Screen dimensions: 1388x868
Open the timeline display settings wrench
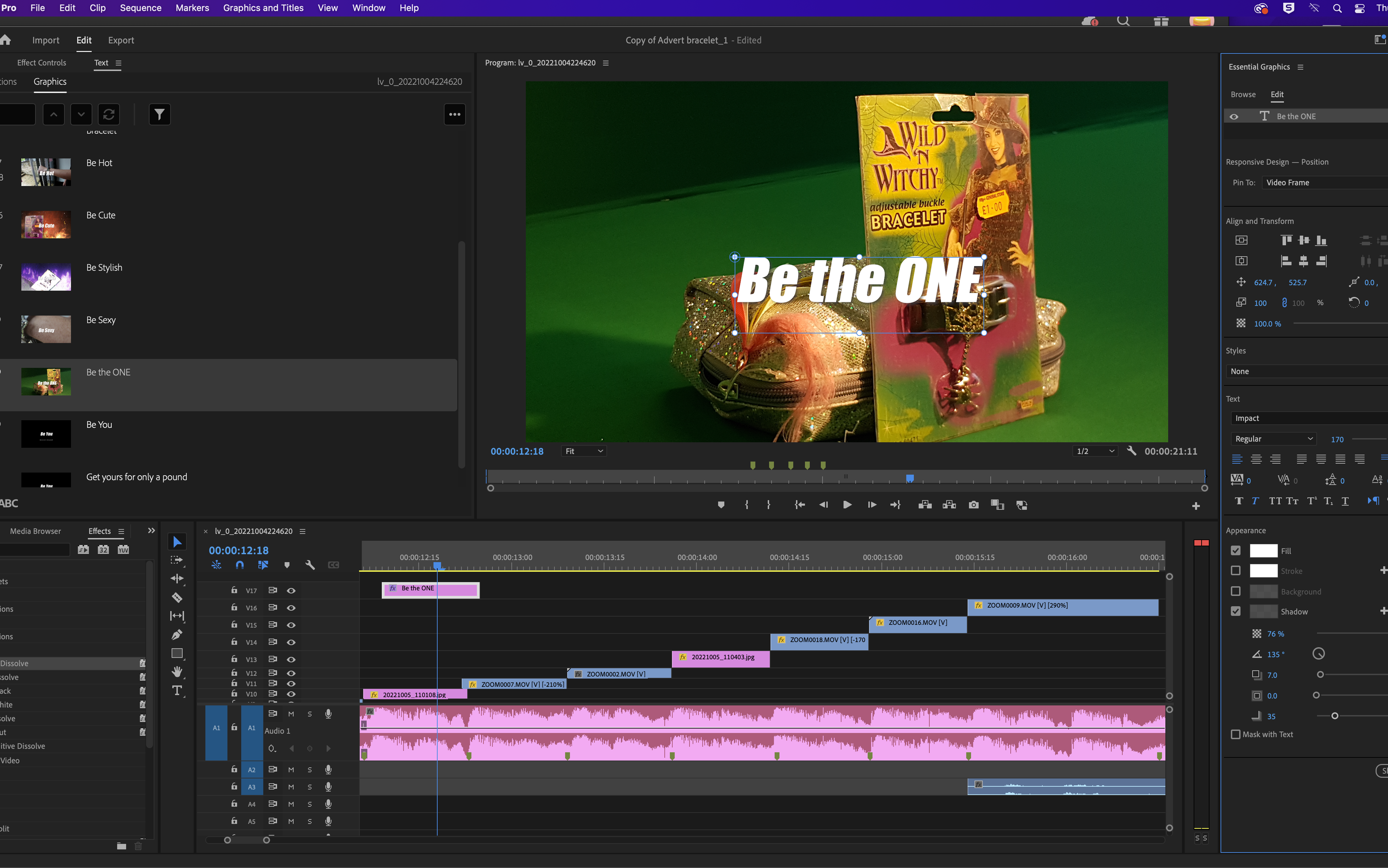[310, 565]
